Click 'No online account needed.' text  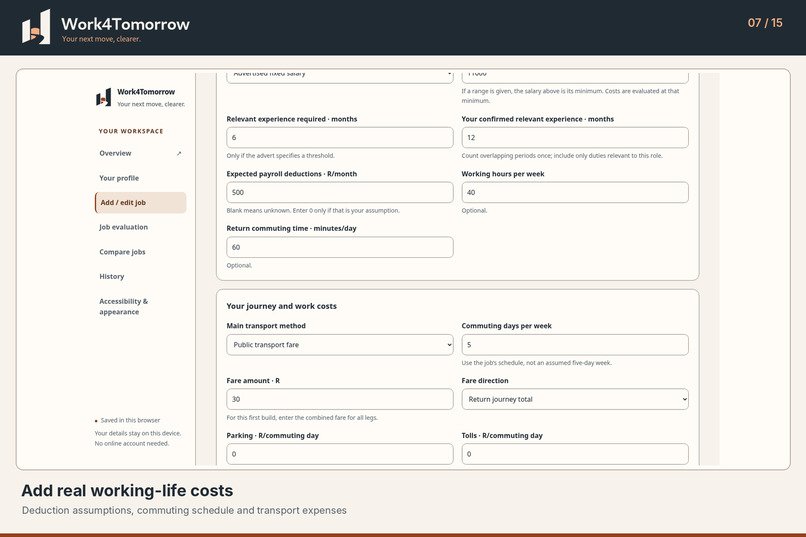132,443
